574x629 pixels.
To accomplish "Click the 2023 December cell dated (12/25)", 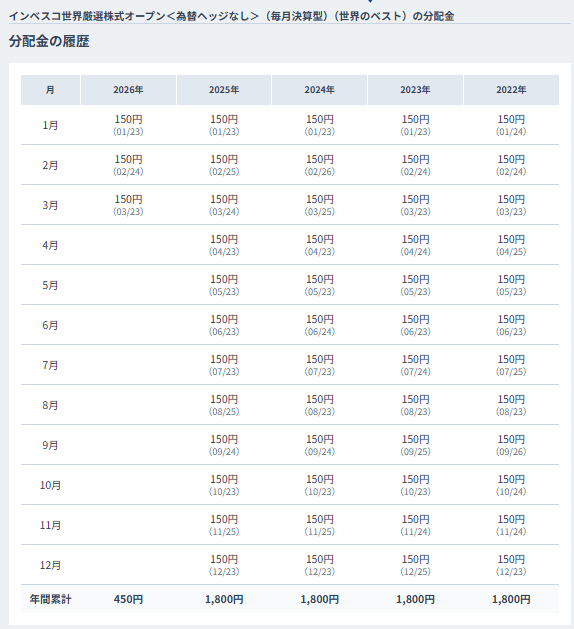I will (415, 565).
